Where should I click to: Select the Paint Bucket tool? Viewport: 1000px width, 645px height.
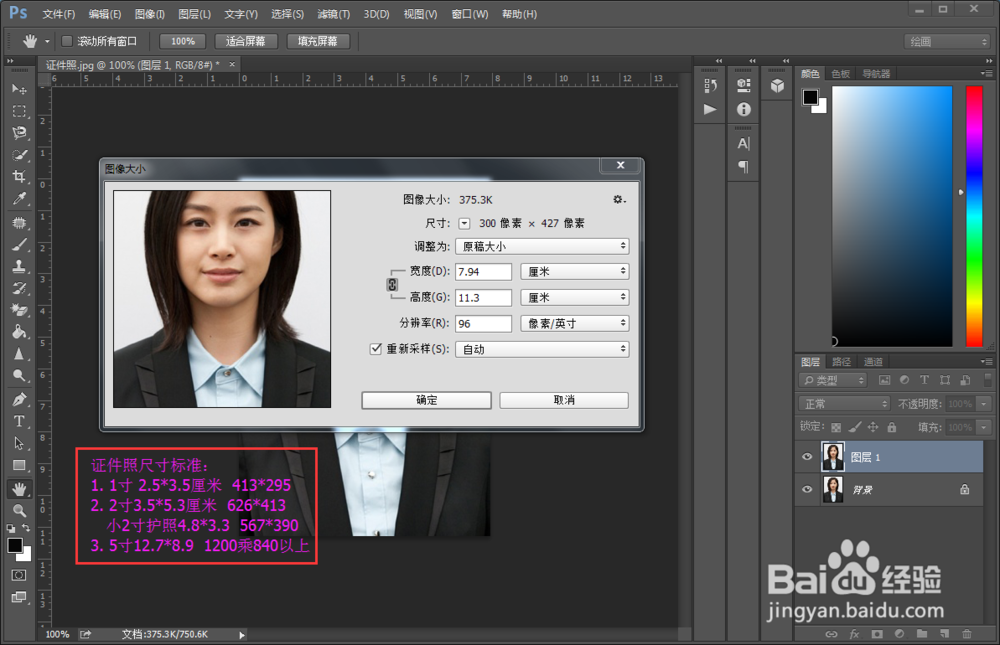click(x=19, y=331)
